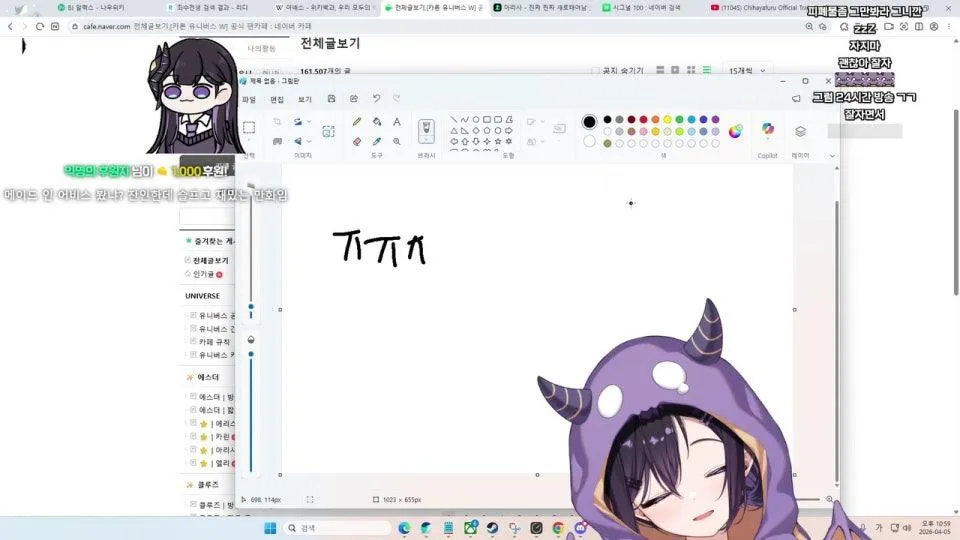Open Microsoft Edge from the taskbar
The height and width of the screenshot is (540, 960).
coord(404,528)
